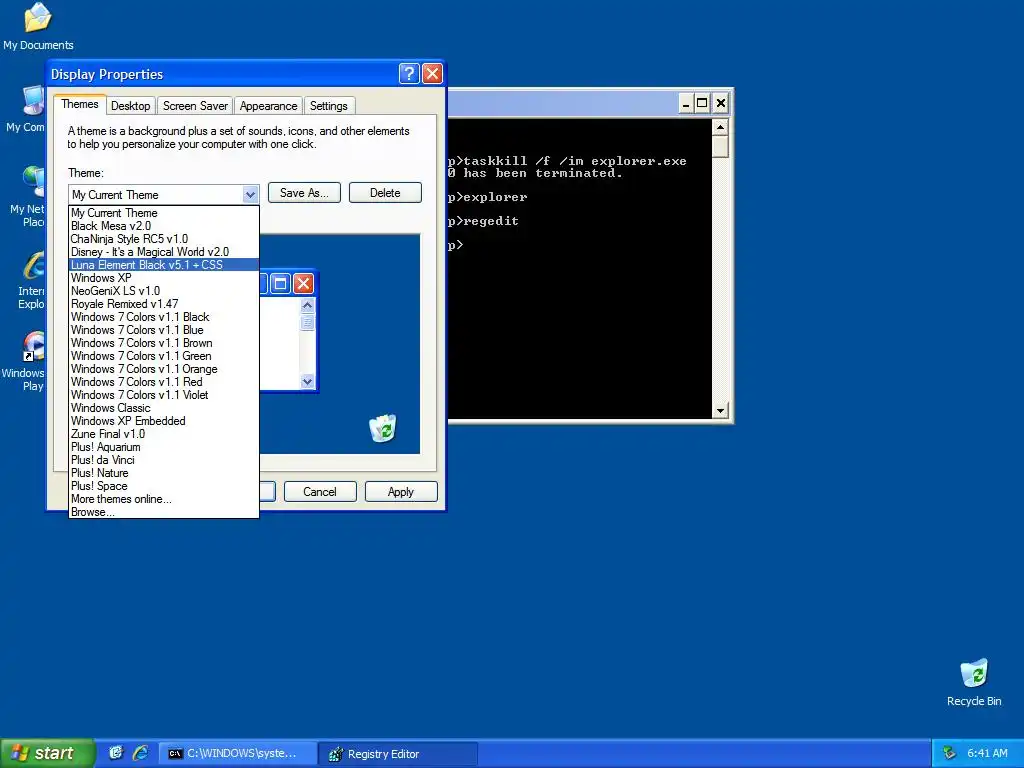Screen dimensions: 1024x768
Task: Click the Cancel button
Action: coord(320,492)
